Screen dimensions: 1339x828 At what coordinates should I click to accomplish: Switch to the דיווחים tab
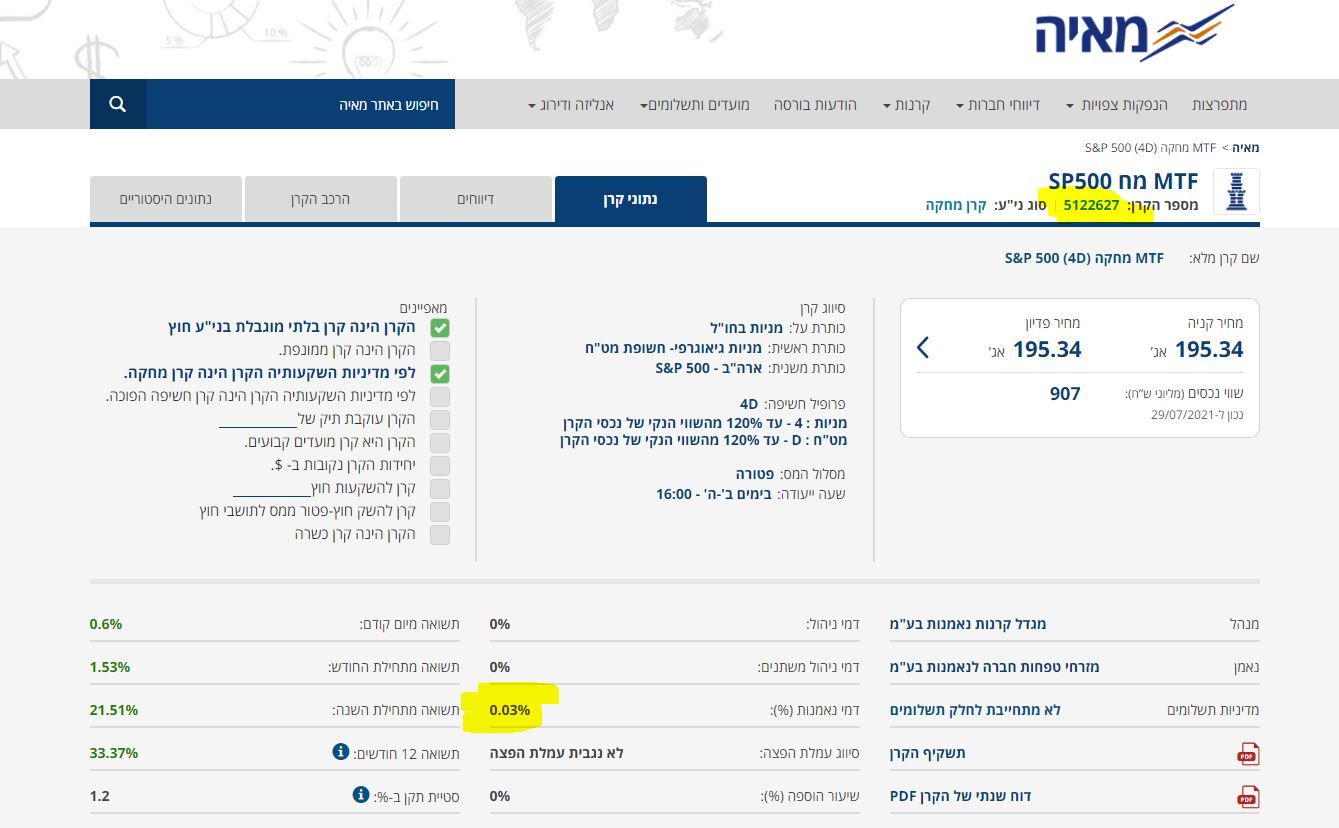[476, 199]
